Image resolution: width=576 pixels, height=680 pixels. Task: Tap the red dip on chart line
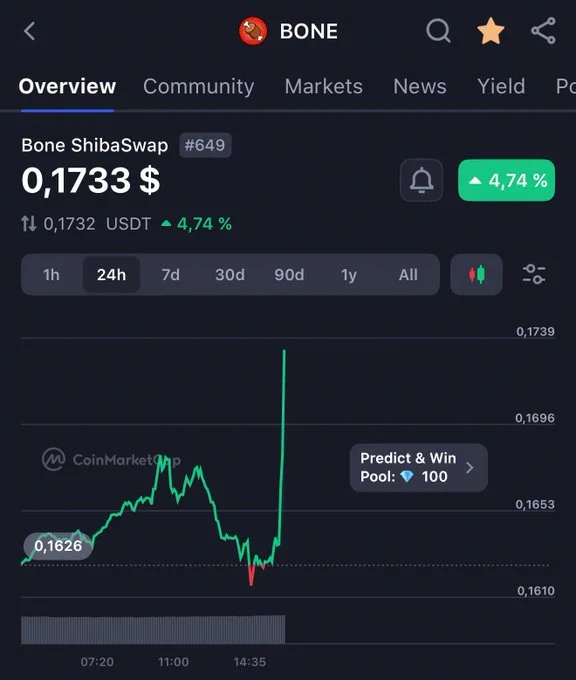tap(251, 577)
